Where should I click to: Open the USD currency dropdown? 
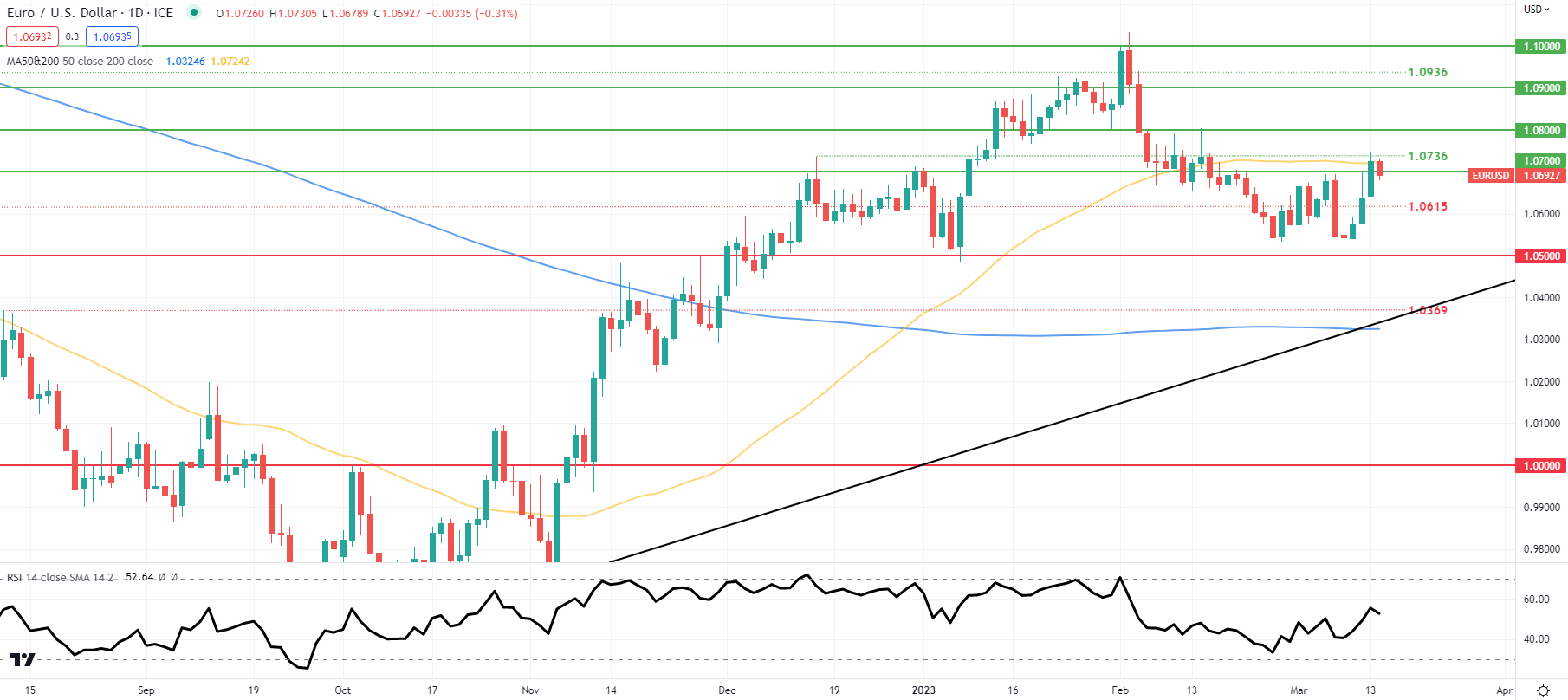click(x=1537, y=10)
